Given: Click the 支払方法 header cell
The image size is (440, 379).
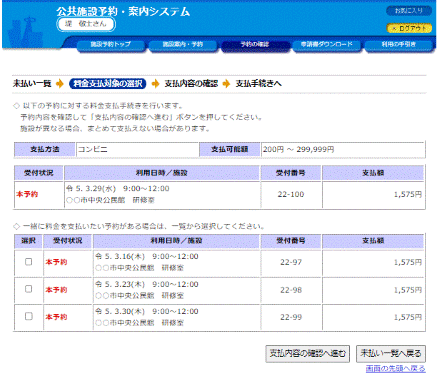Looking at the screenshot, I should pyautogui.click(x=45, y=149).
